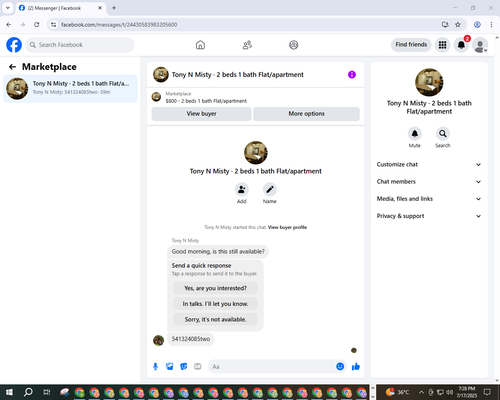Open the account profile avatar menu
Viewport: 500px width, 400px height.
480,45
